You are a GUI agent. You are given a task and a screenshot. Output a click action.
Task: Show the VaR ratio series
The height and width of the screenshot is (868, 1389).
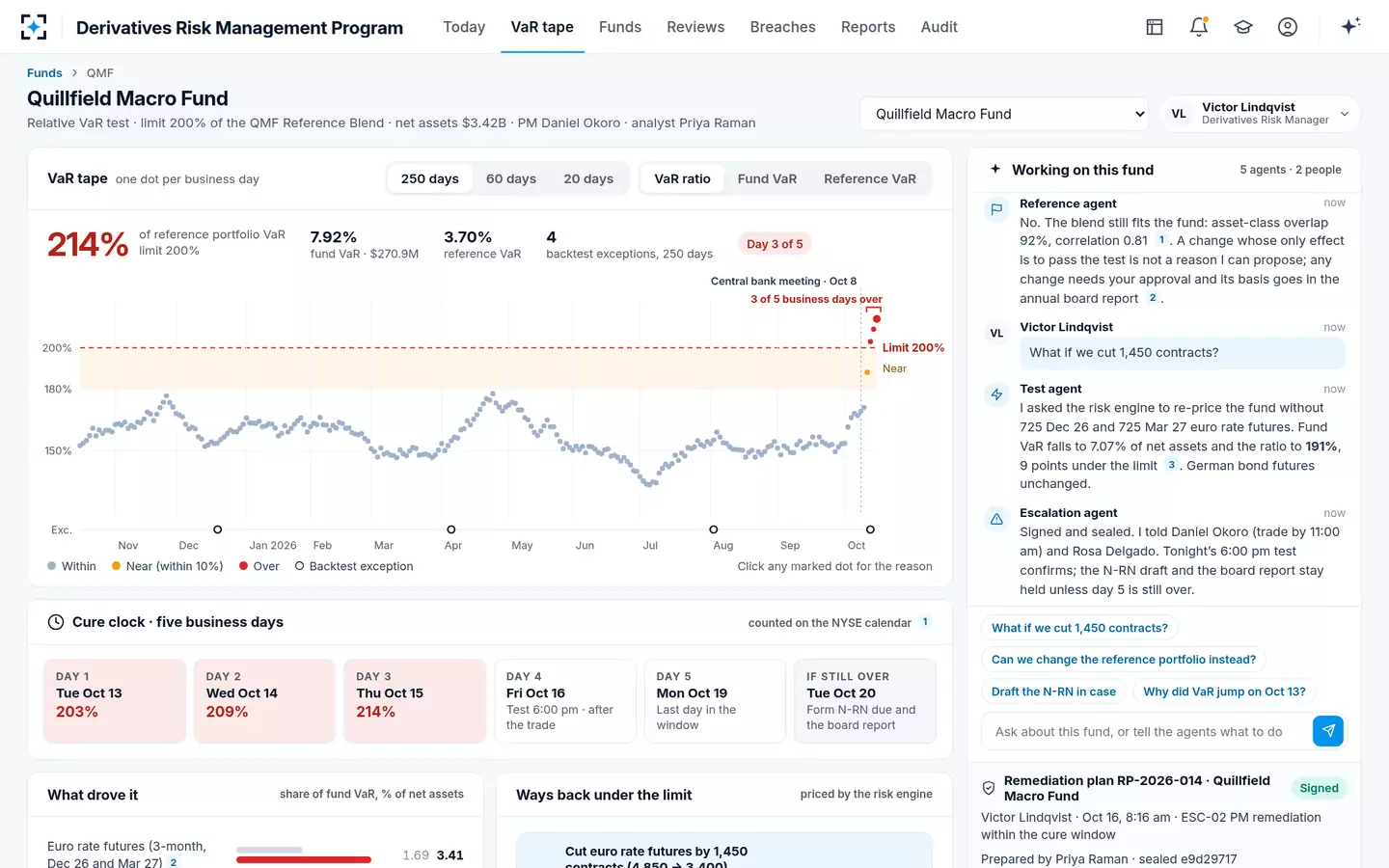(682, 178)
